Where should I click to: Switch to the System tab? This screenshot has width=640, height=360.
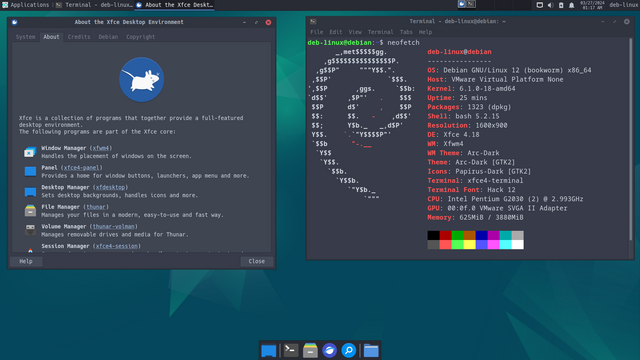[25, 37]
